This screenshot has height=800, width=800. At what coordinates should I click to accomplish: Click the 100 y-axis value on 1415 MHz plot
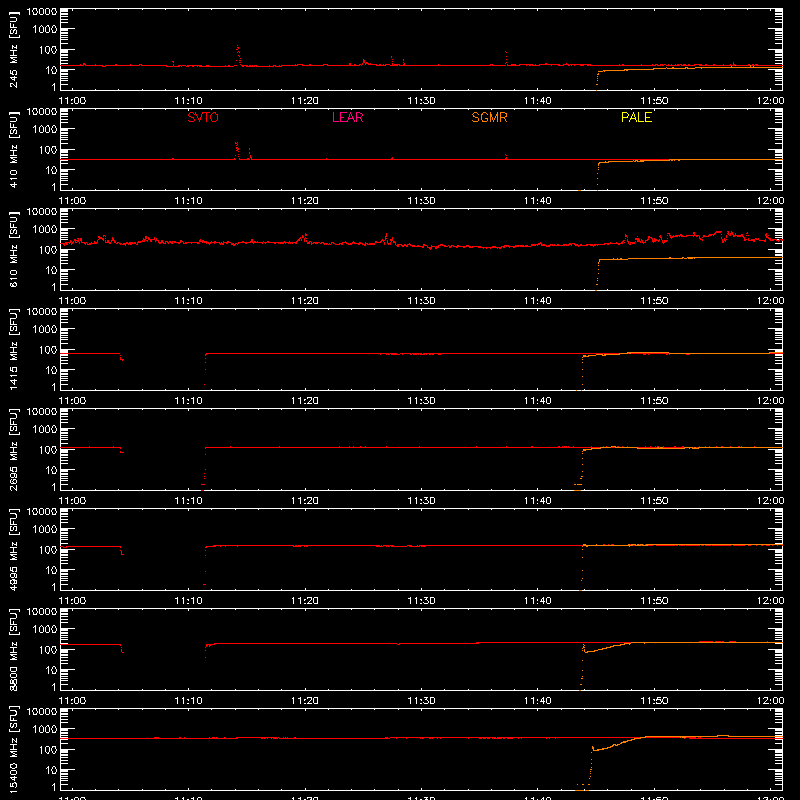click(48, 350)
